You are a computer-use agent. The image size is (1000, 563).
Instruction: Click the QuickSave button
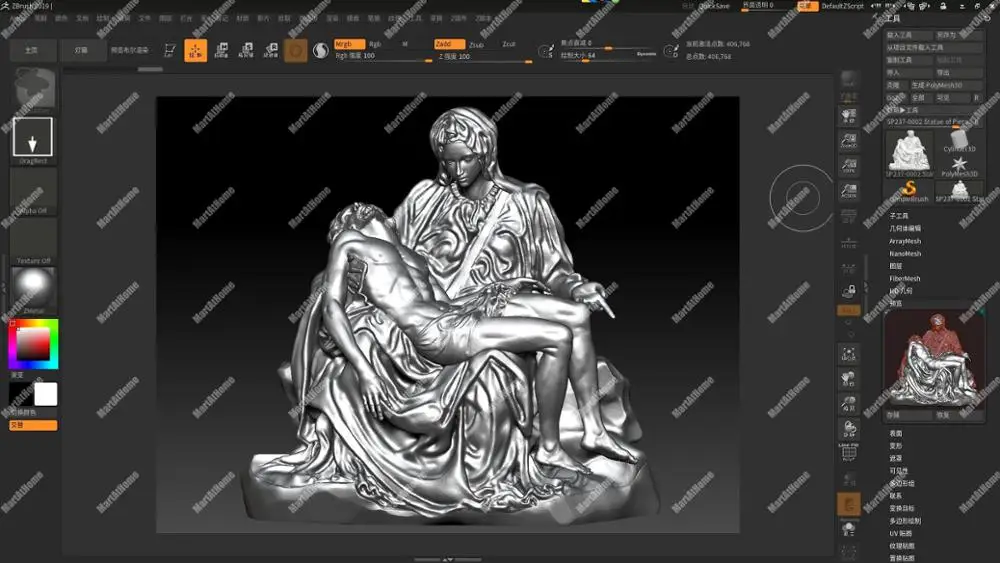(714, 6)
